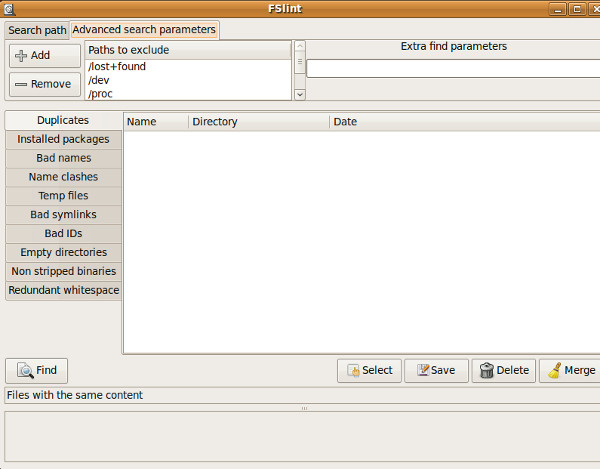Click the notepad icon on Save button

tap(423, 370)
